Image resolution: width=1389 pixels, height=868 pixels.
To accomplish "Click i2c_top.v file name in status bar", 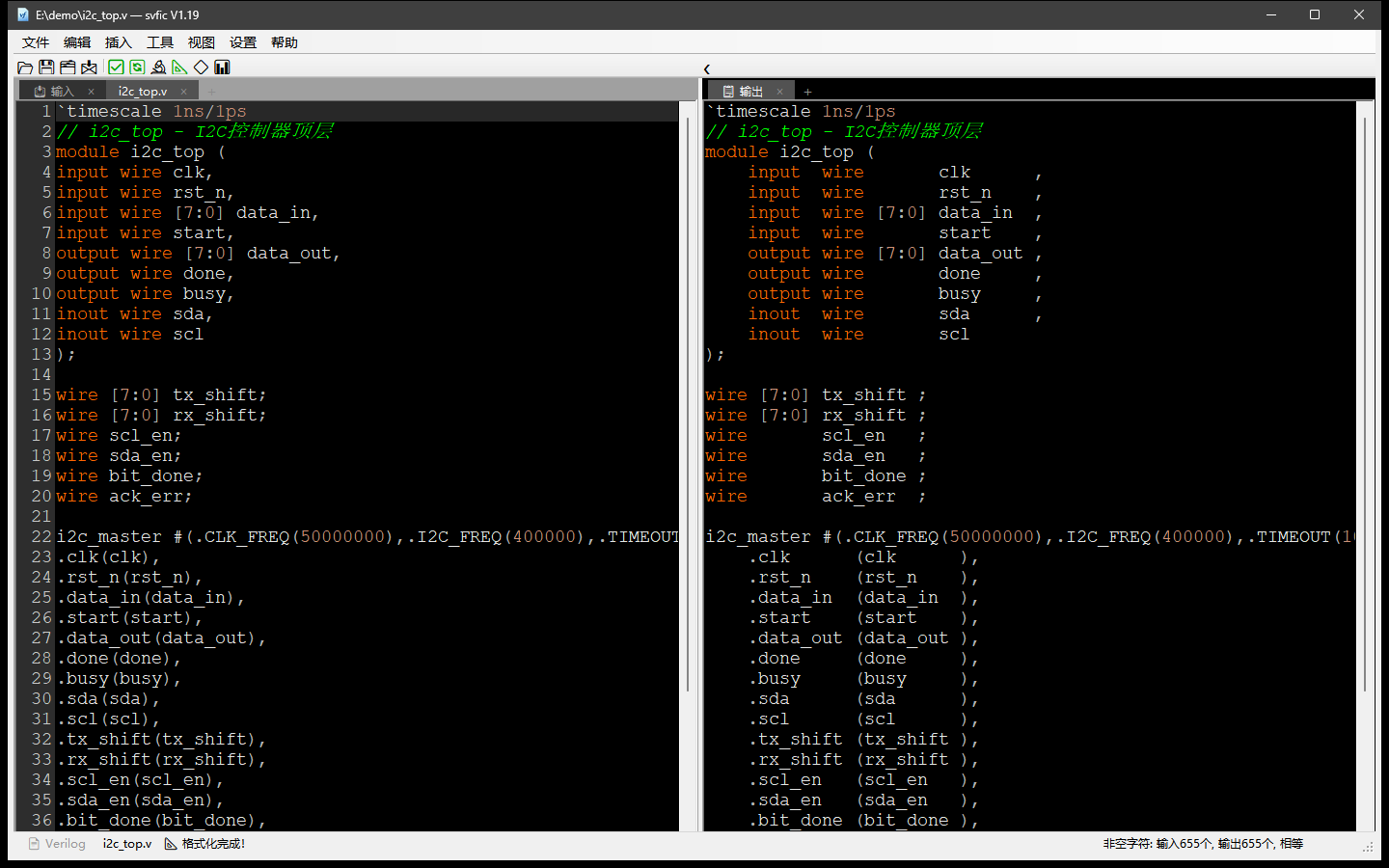I will point(127,844).
